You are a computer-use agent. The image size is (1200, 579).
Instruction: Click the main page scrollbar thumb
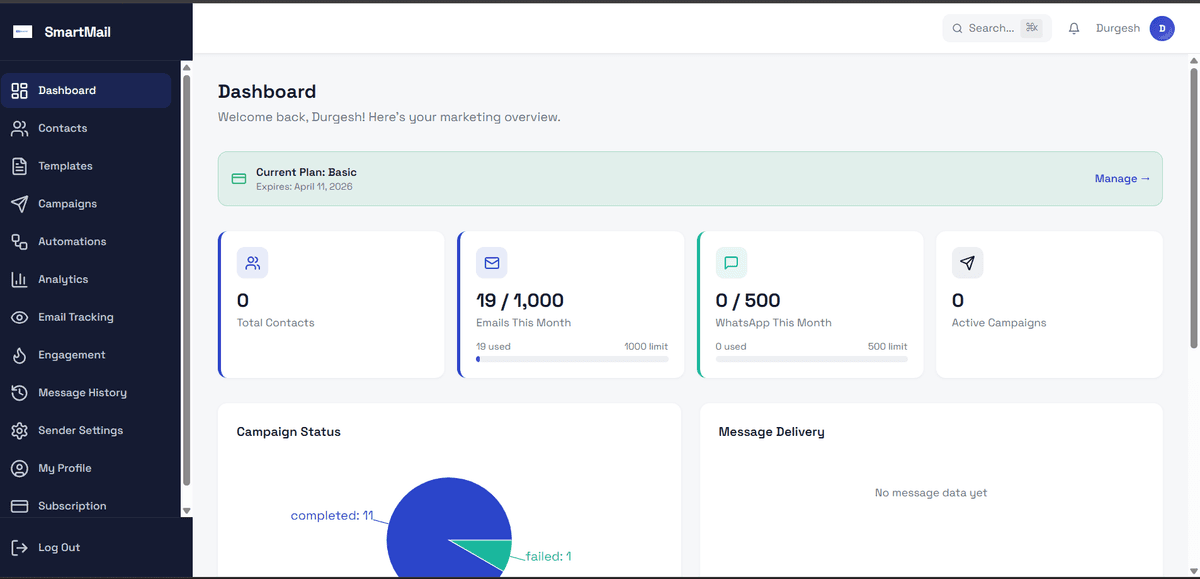pos(1194,209)
